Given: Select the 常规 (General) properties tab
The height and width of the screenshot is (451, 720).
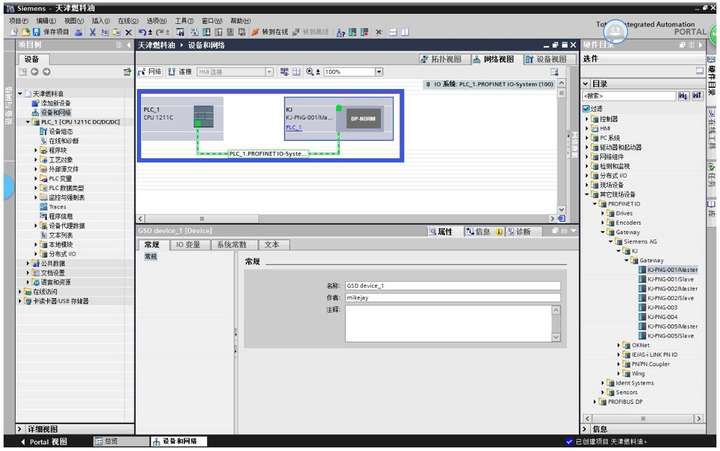Looking at the screenshot, I should 152,244.
